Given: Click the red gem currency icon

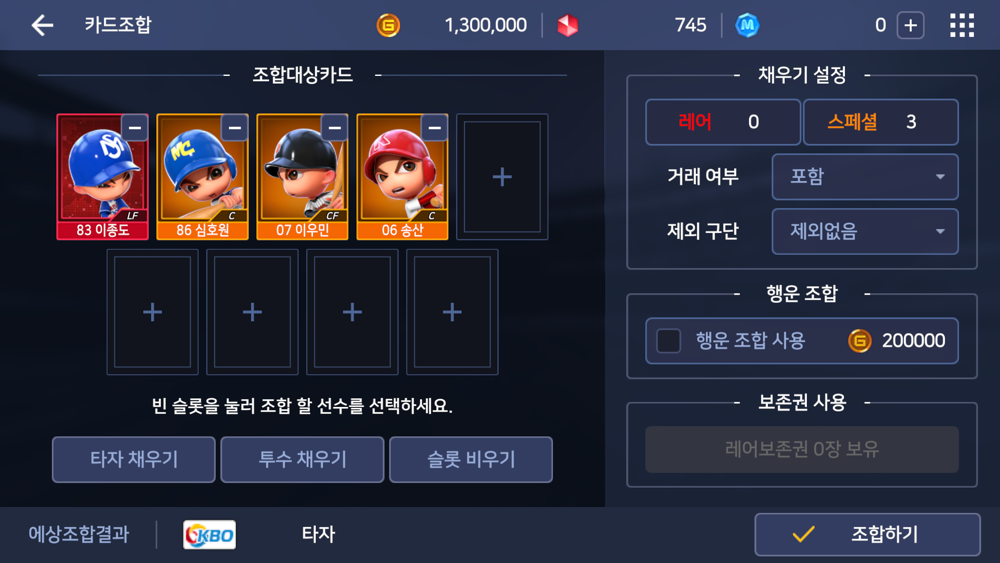Looking at the screenshot, I should tap(567, 26).
